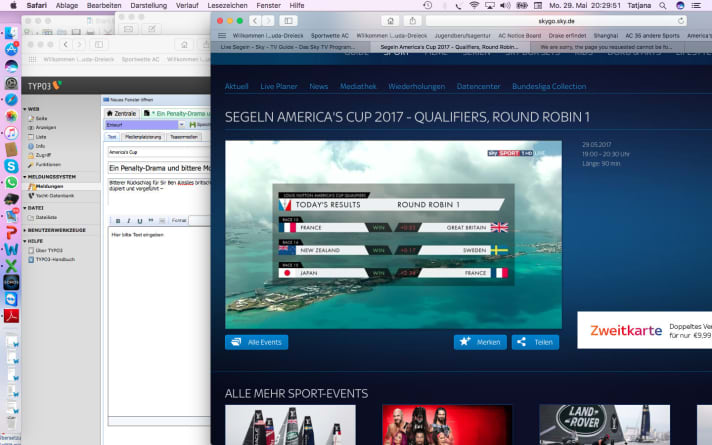Open Safari compass icon in the Dock
This screenshot has width=712, height=445.
pos(11,99)
